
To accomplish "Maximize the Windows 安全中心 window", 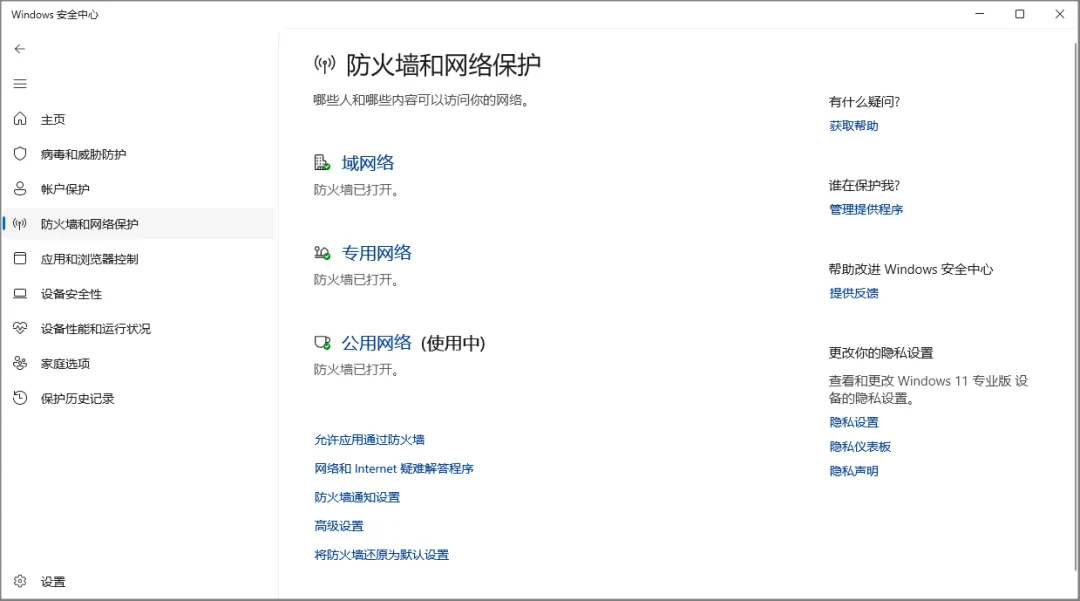I will click(x=1019, y=14).
